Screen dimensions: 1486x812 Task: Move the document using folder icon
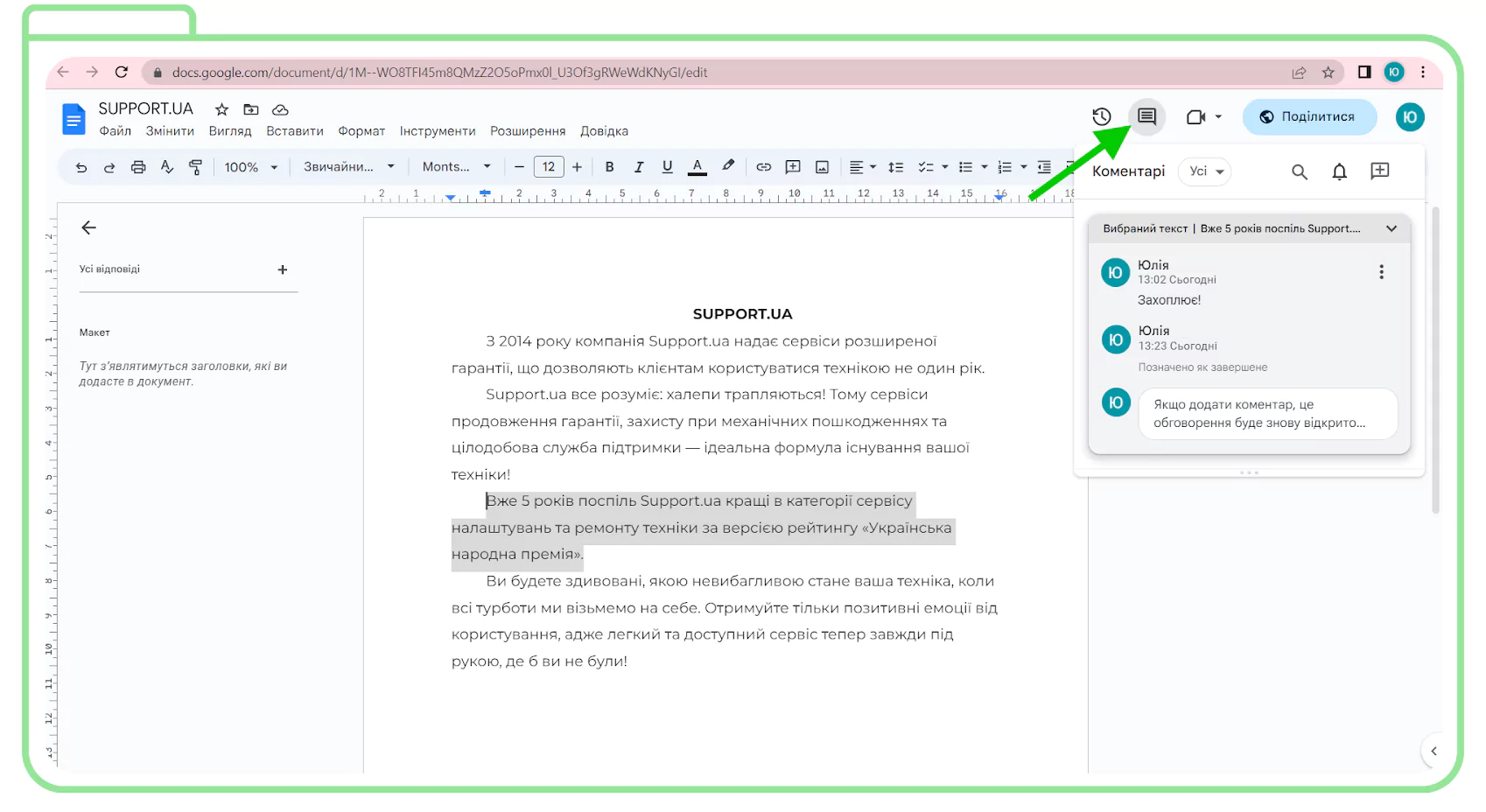tap(251, 109)
